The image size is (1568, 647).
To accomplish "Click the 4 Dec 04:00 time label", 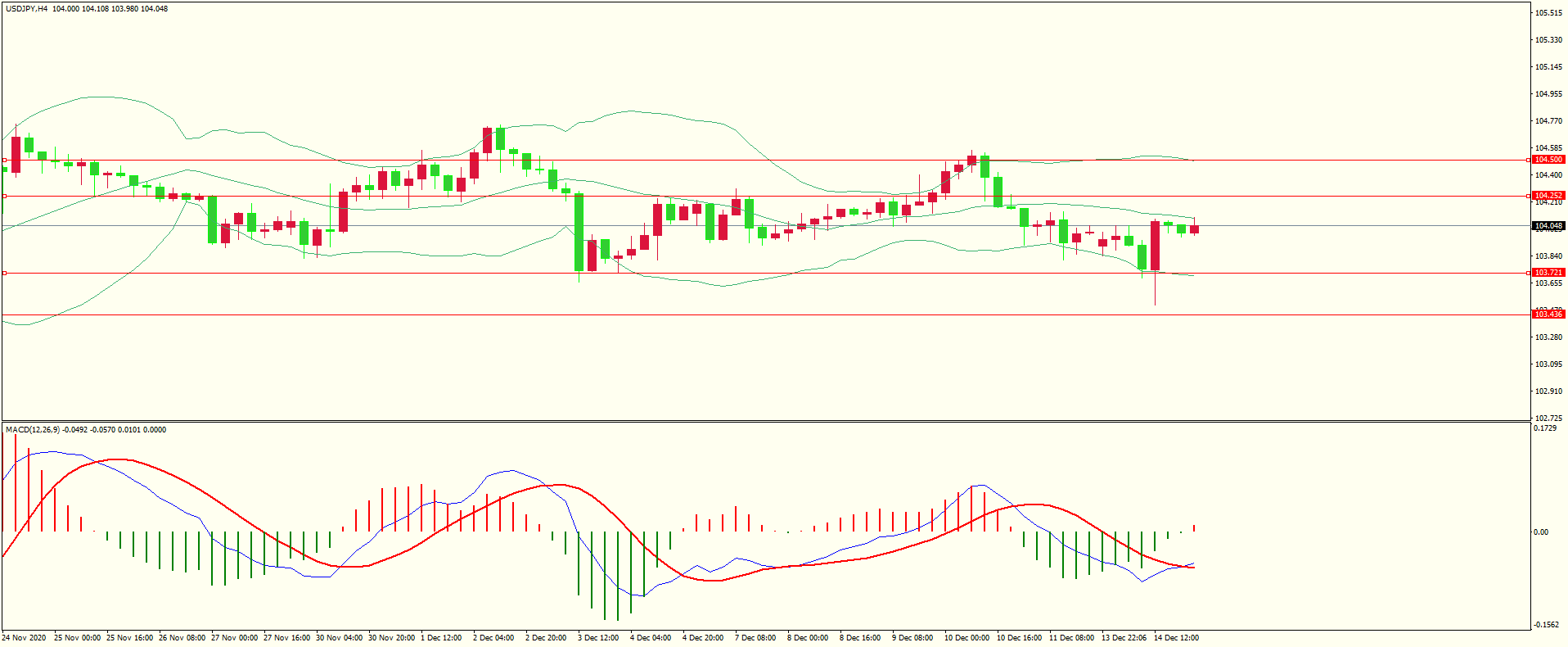I will pos(651,638).
